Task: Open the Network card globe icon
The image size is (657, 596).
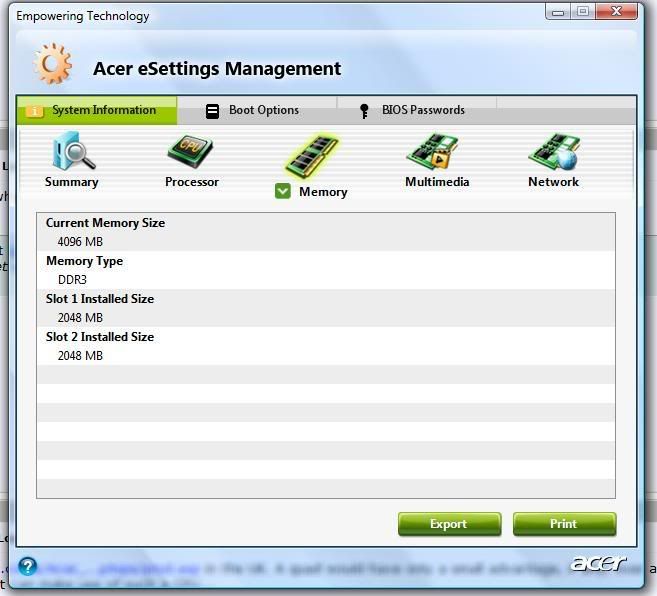Action: (554, 151)
